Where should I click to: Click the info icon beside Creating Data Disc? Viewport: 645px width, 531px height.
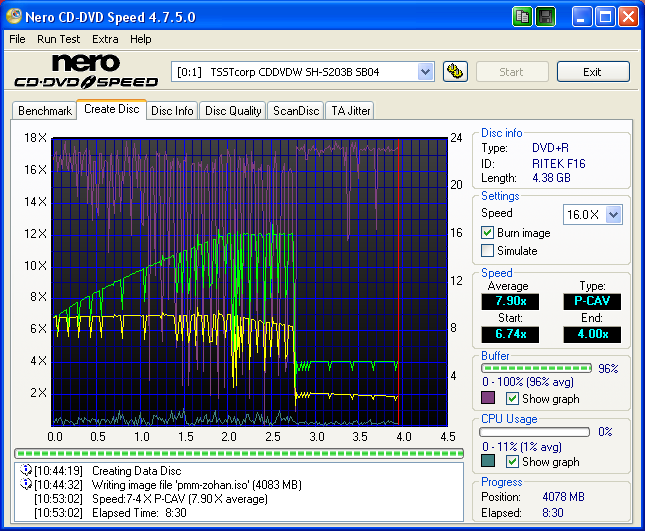coord(26,470)
